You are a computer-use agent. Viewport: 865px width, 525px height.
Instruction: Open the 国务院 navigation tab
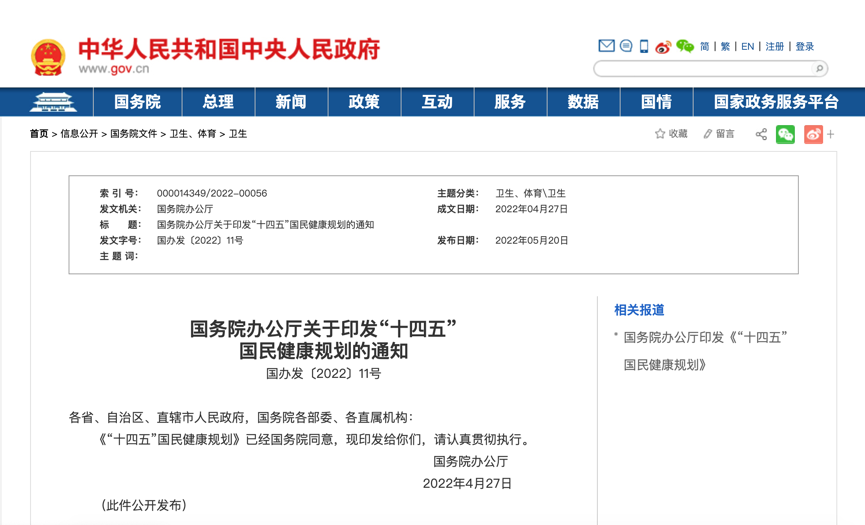point(137,102)
